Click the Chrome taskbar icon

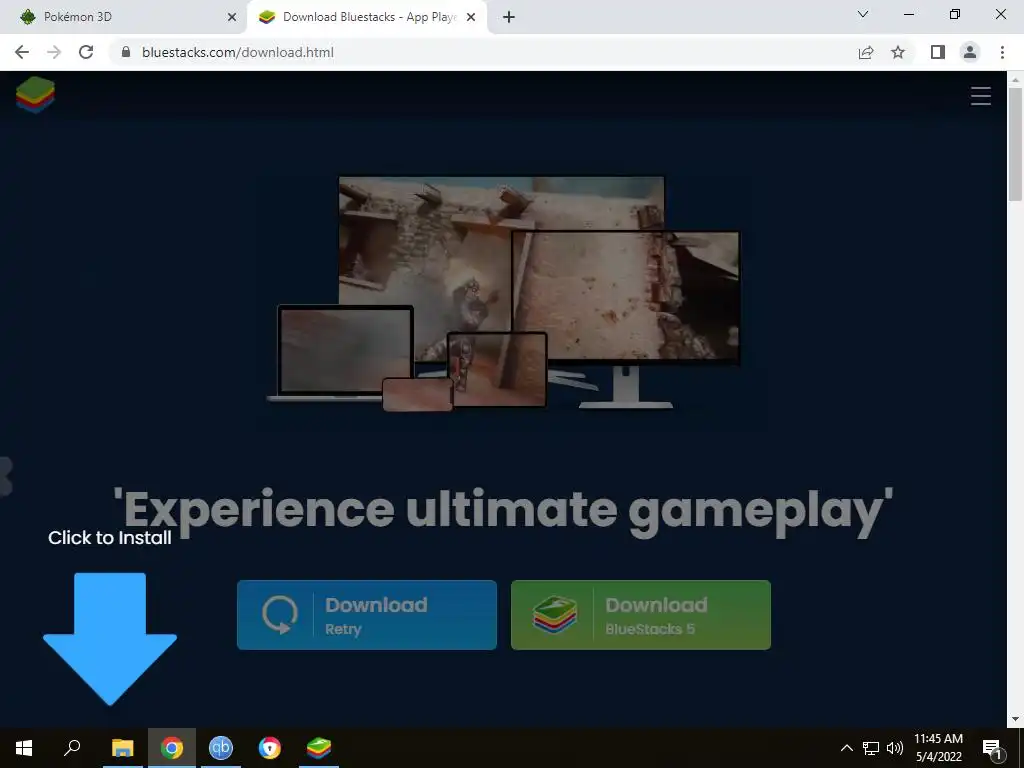click(172, 748)
